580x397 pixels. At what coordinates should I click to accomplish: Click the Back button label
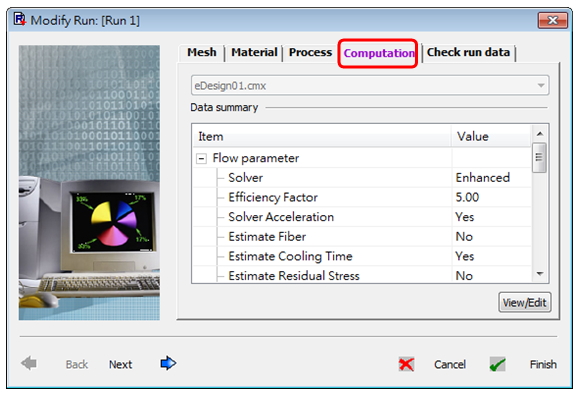coord(77,364)
